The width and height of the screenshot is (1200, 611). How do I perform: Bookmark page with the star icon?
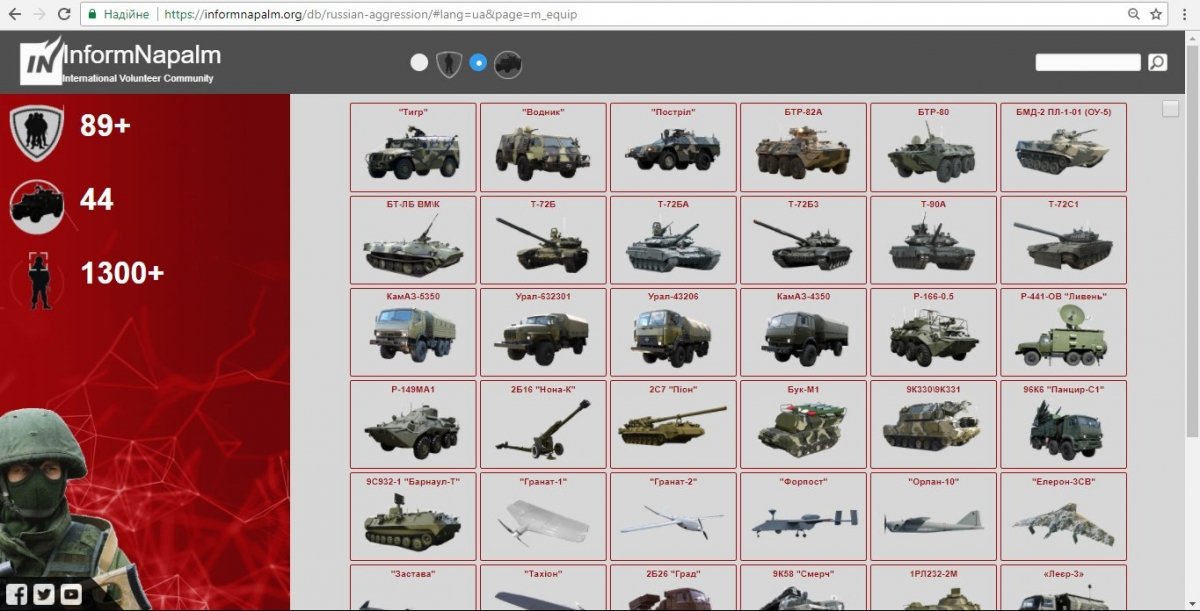pos(1156,15)
